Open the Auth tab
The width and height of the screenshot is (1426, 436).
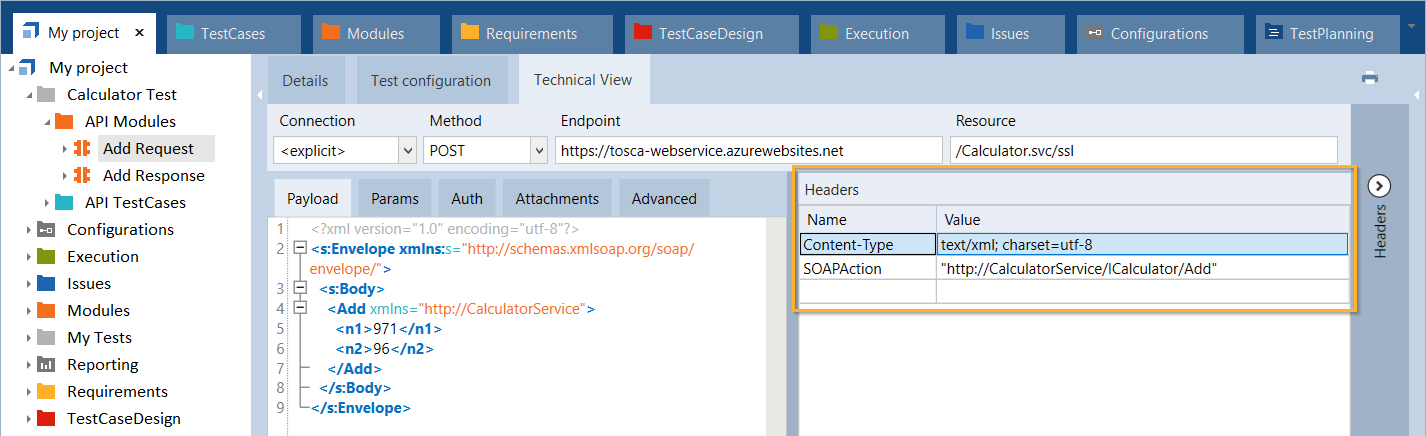(x=466, y=199)
